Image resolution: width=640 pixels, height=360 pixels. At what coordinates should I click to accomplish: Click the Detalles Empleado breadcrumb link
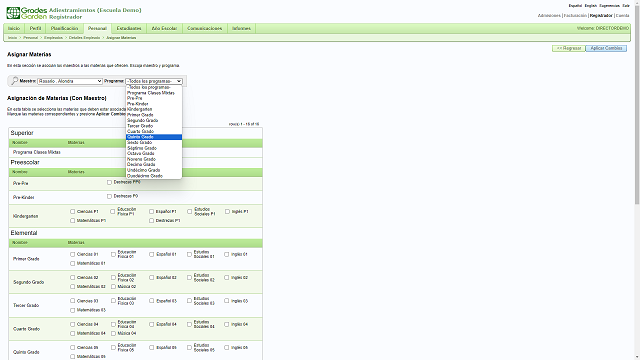(x=84, y=38)
